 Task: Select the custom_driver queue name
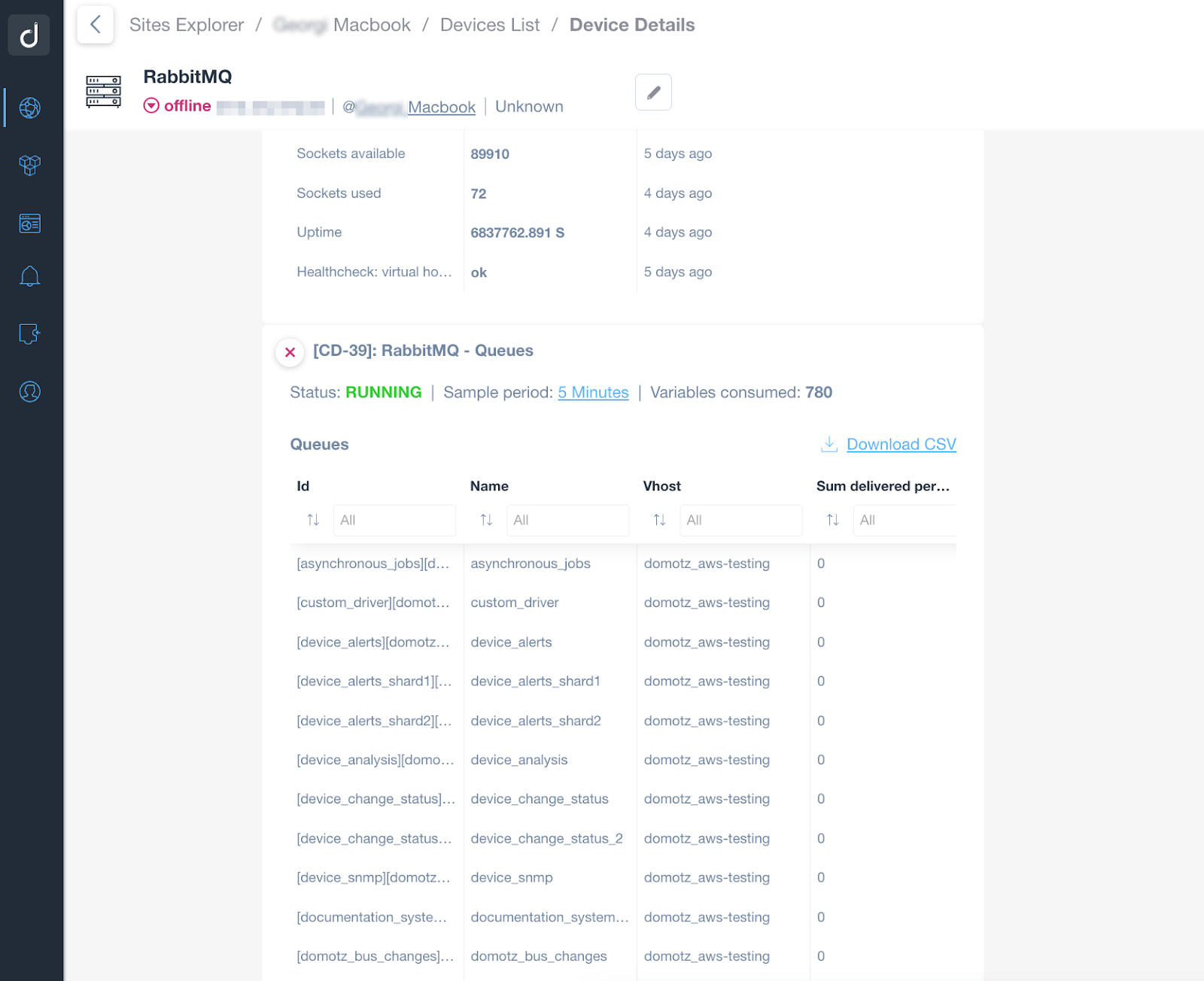pyautogui.click(x=515, y=603)
